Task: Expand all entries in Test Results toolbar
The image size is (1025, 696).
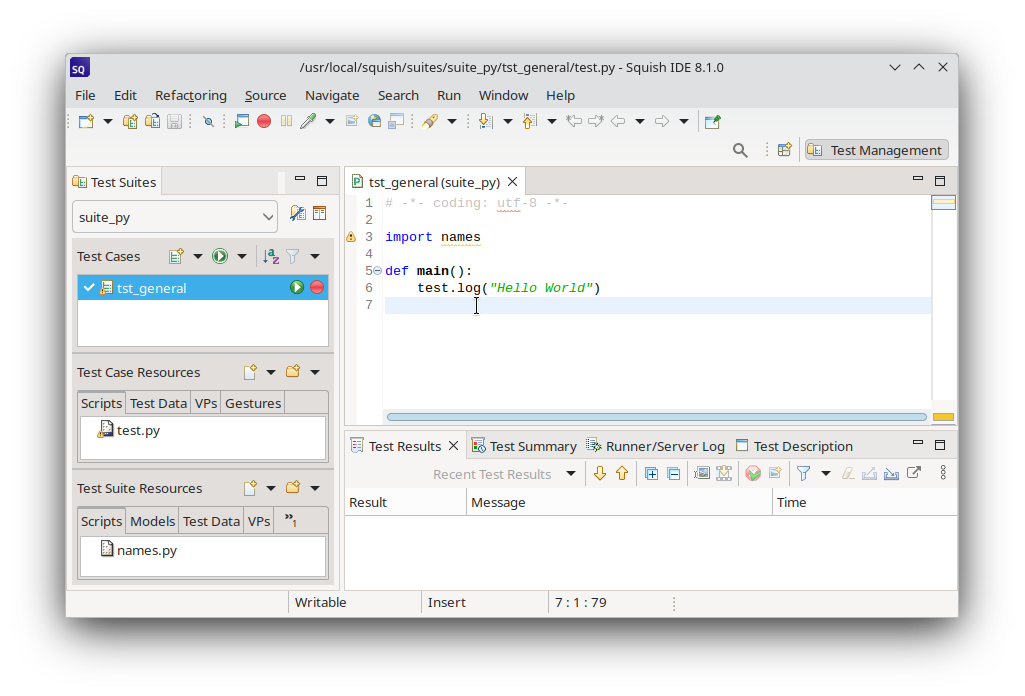Action: (652, 473)
